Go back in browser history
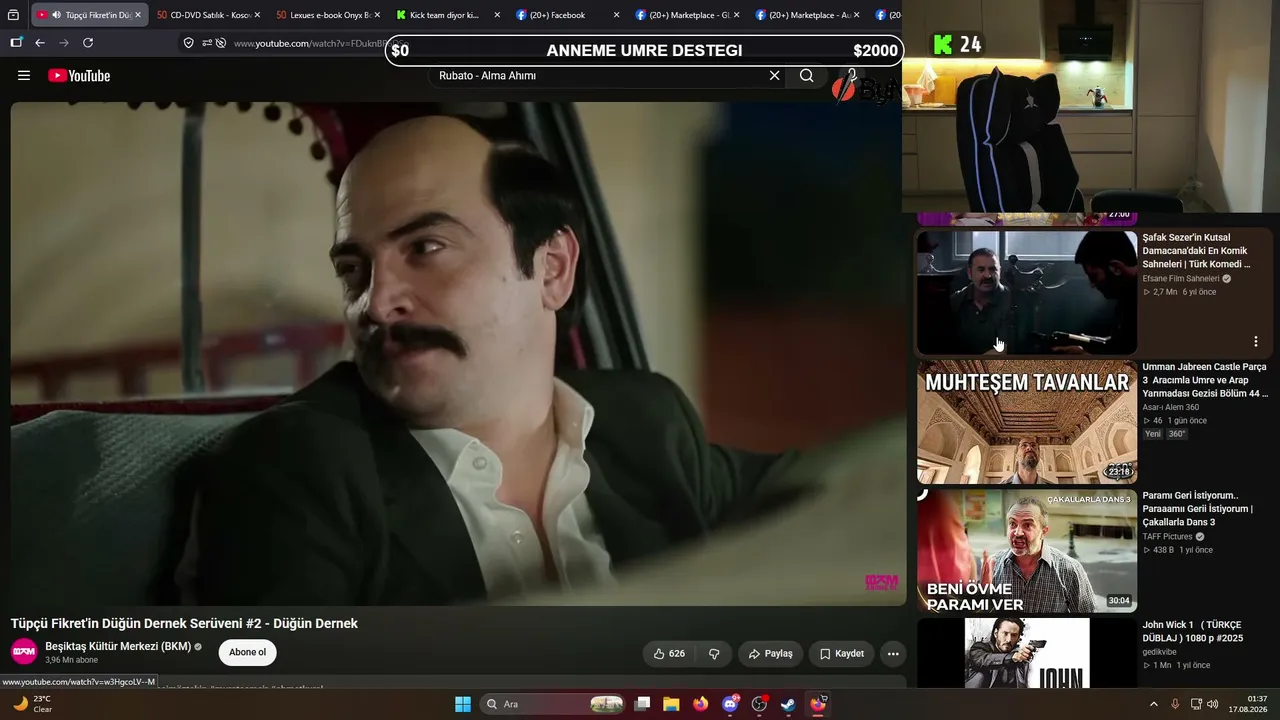1280x720 pixels. (40, 43)
